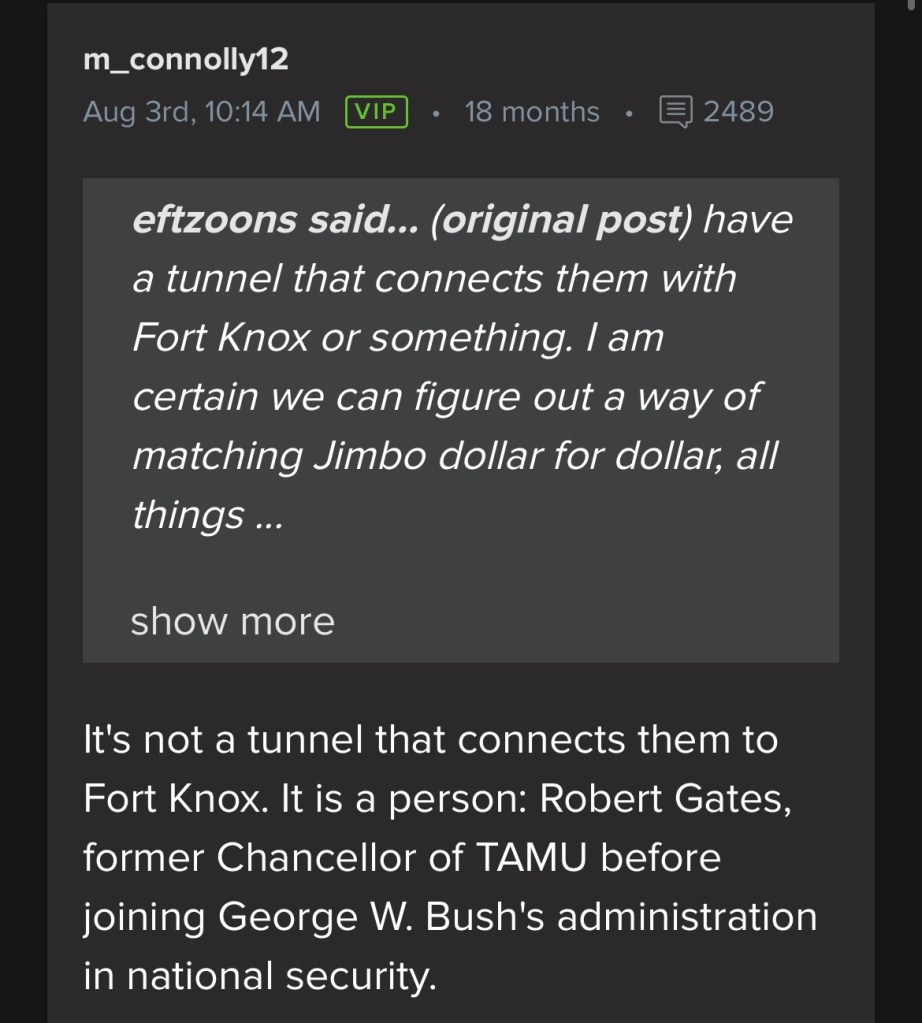Open the m_connolly12 user profile

186,60
